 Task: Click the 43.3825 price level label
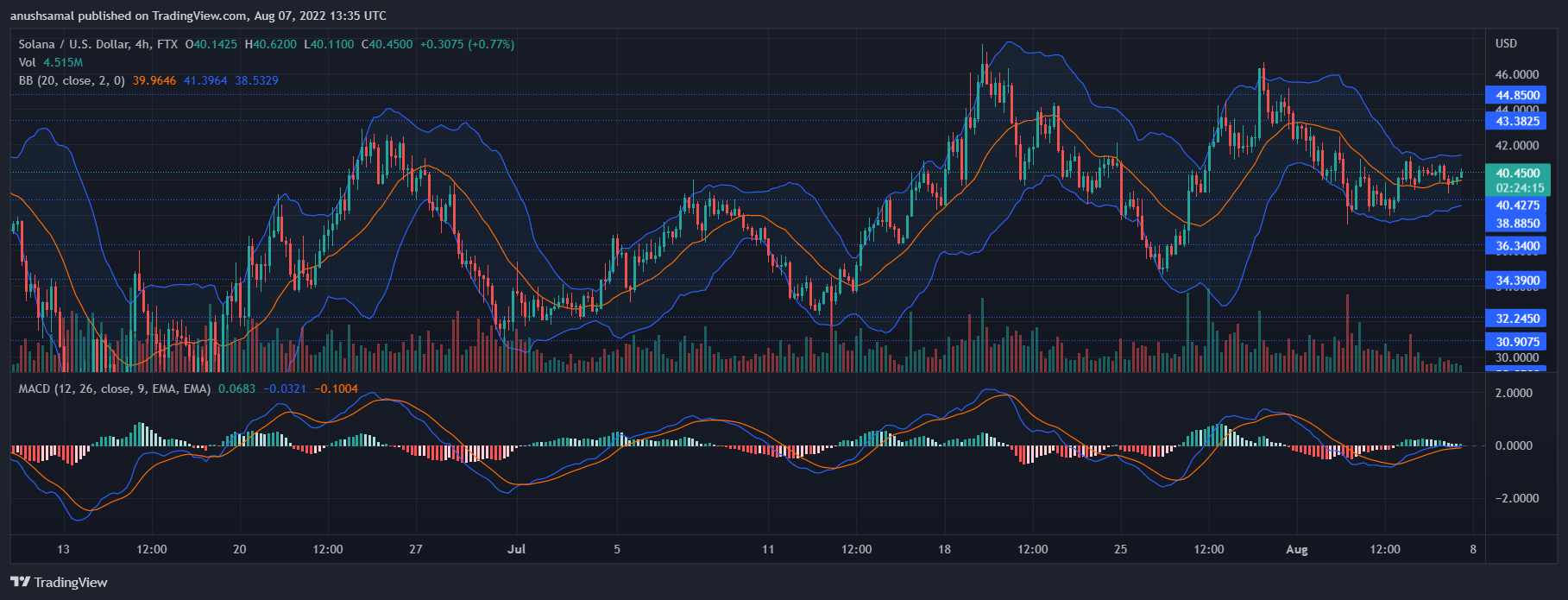click(x=1517, y=121)
